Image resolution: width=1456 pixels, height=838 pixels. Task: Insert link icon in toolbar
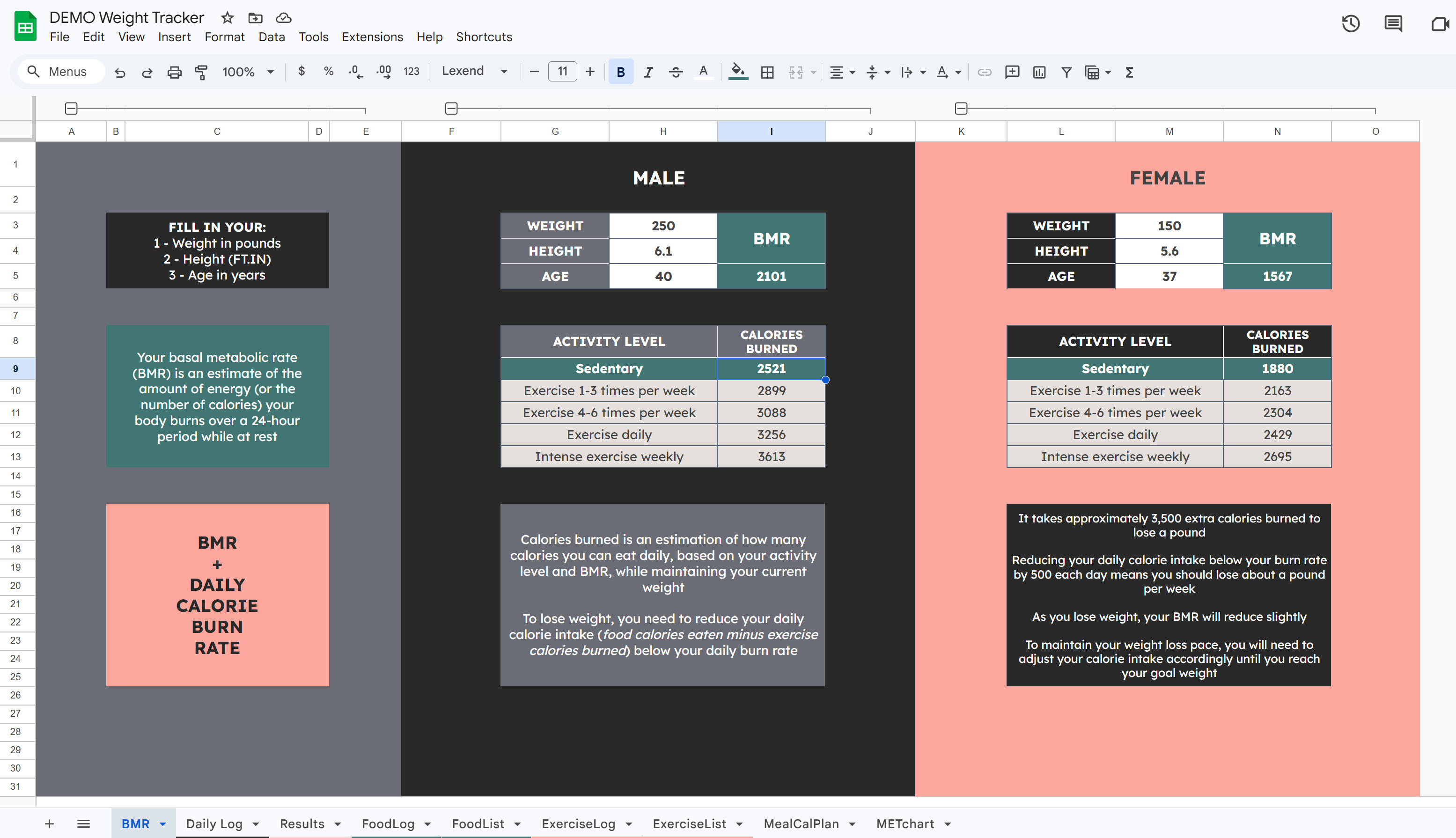point(985,72)
